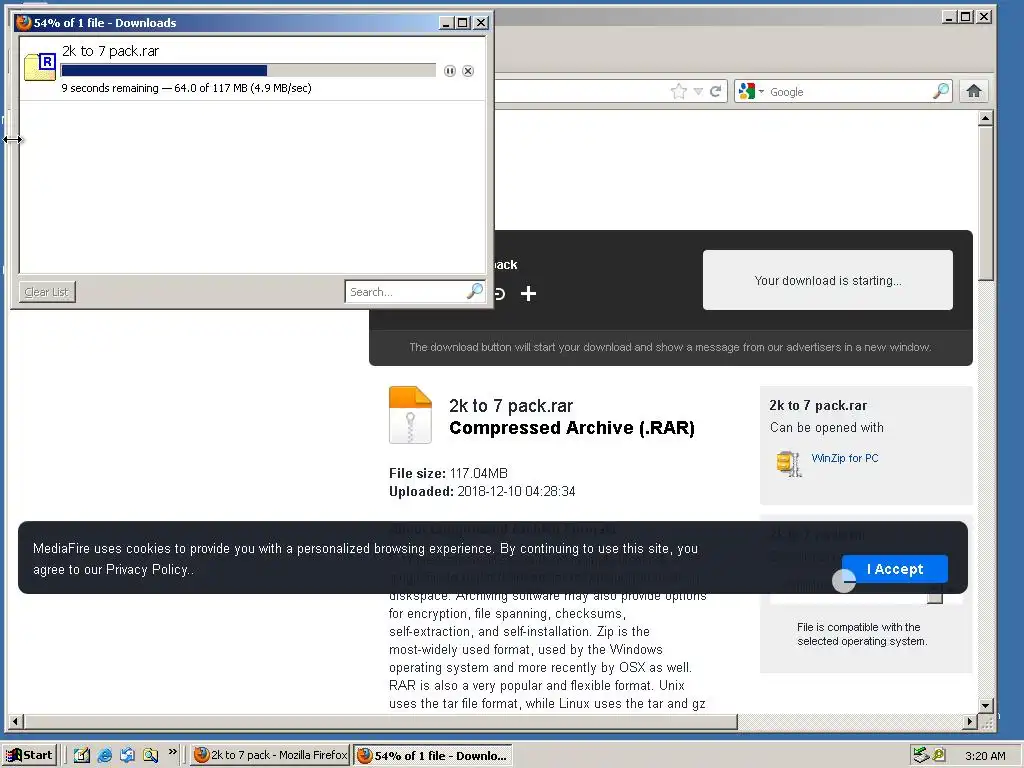Switch to '54% of 1 file - Downloads' taskbar button
Image resolution: width=1024 pixels, height=768 pixels.
point(432,756)
